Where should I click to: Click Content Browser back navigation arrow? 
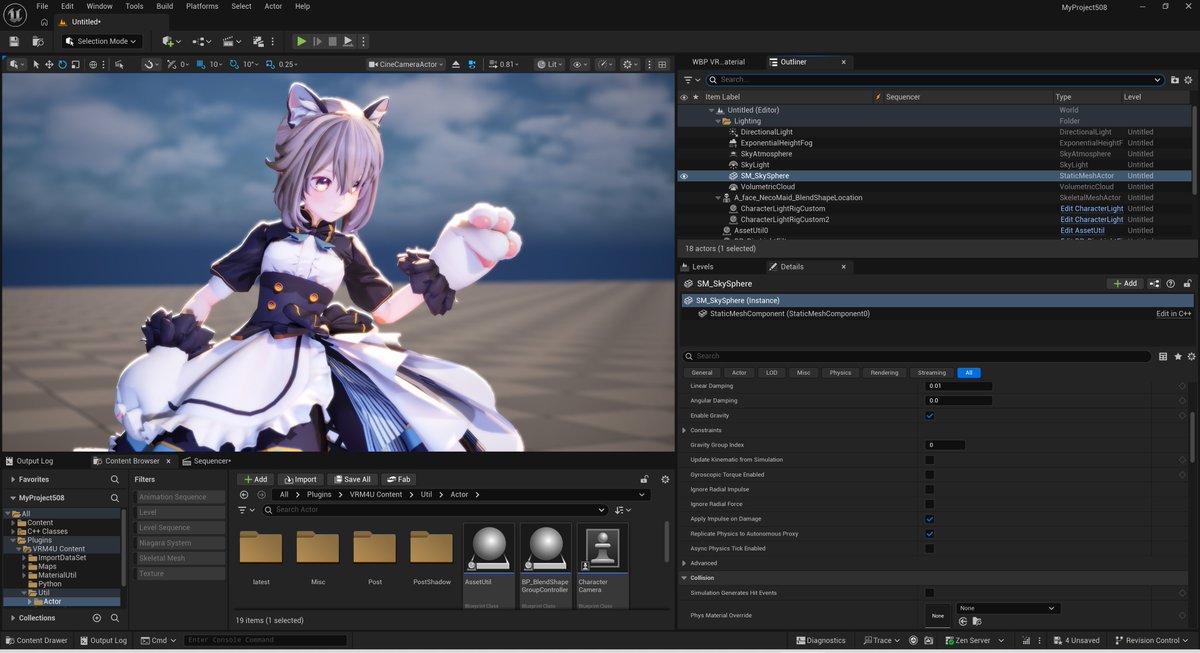[x=245, y=494]
